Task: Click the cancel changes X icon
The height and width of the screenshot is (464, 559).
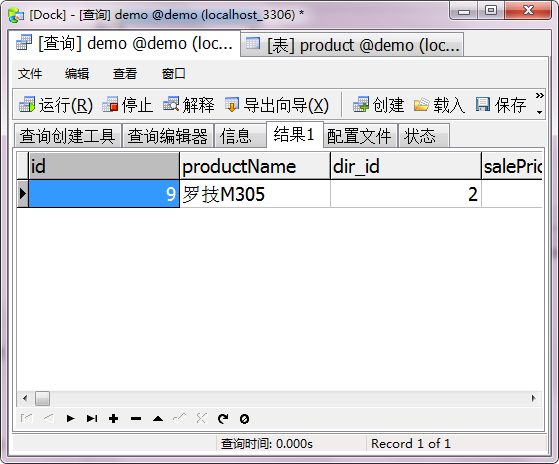Action: pos(201,418)
